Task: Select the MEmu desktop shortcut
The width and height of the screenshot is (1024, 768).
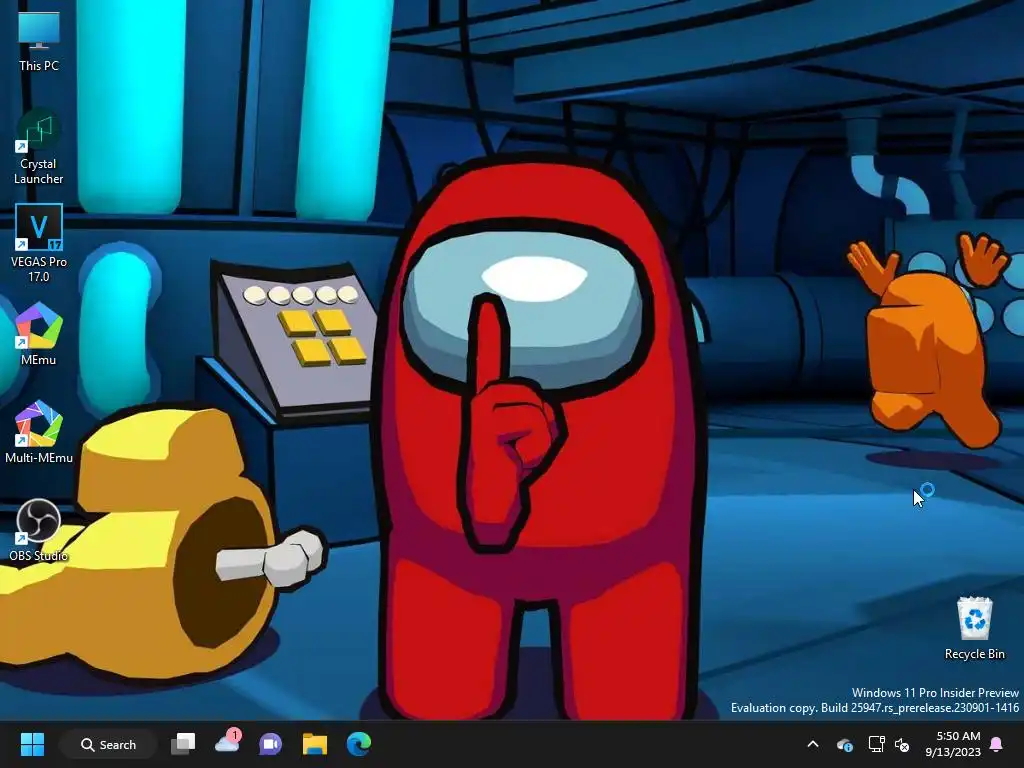Action: point(39,333)
